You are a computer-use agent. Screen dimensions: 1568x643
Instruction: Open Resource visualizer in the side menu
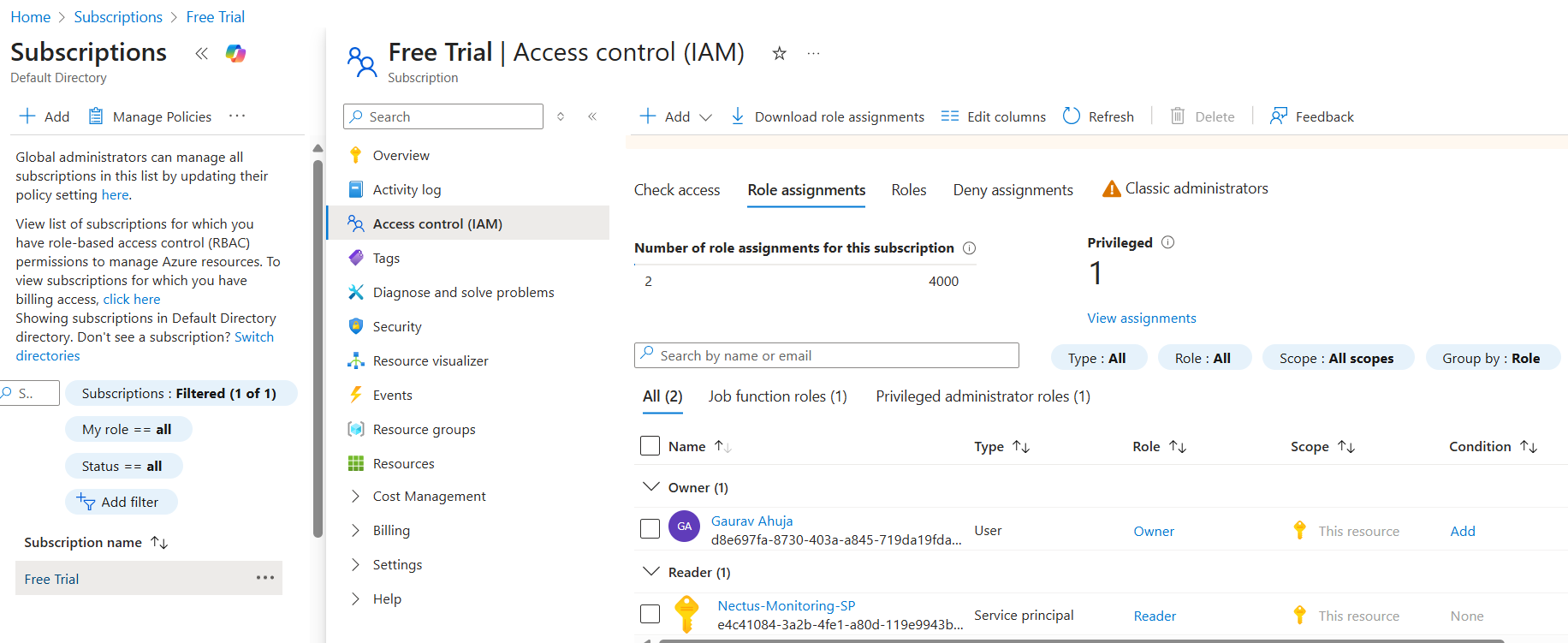(x=430, y=360)
